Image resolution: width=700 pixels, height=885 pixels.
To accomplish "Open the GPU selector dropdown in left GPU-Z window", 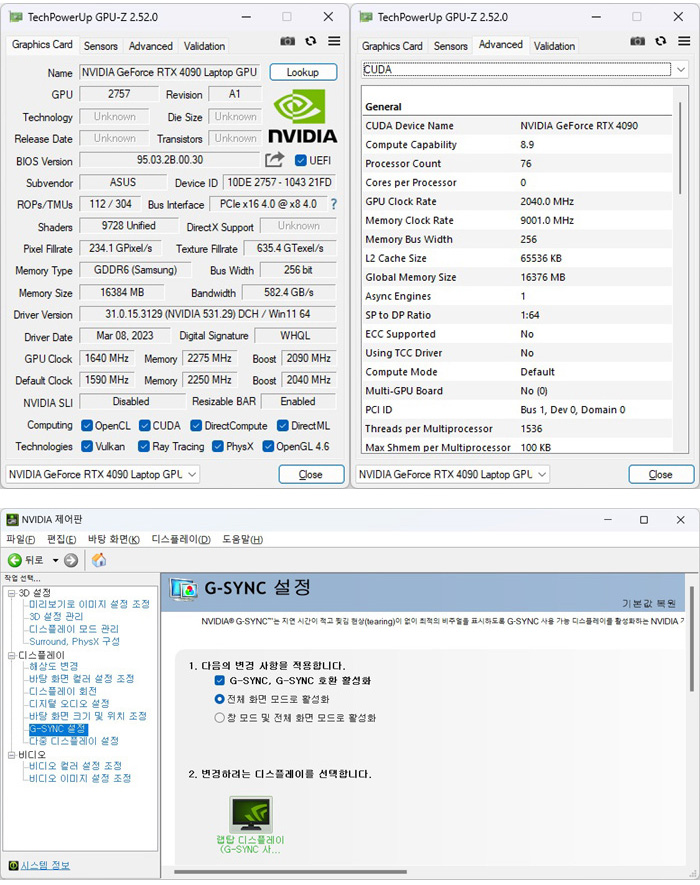I will (103, 474).
